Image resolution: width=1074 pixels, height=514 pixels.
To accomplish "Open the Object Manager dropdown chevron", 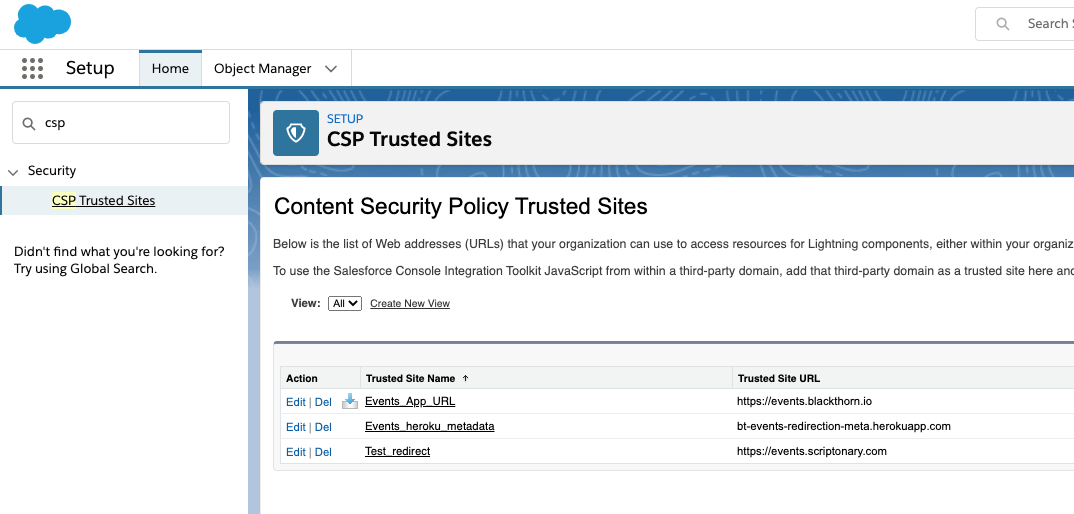I will click(332, 69).
